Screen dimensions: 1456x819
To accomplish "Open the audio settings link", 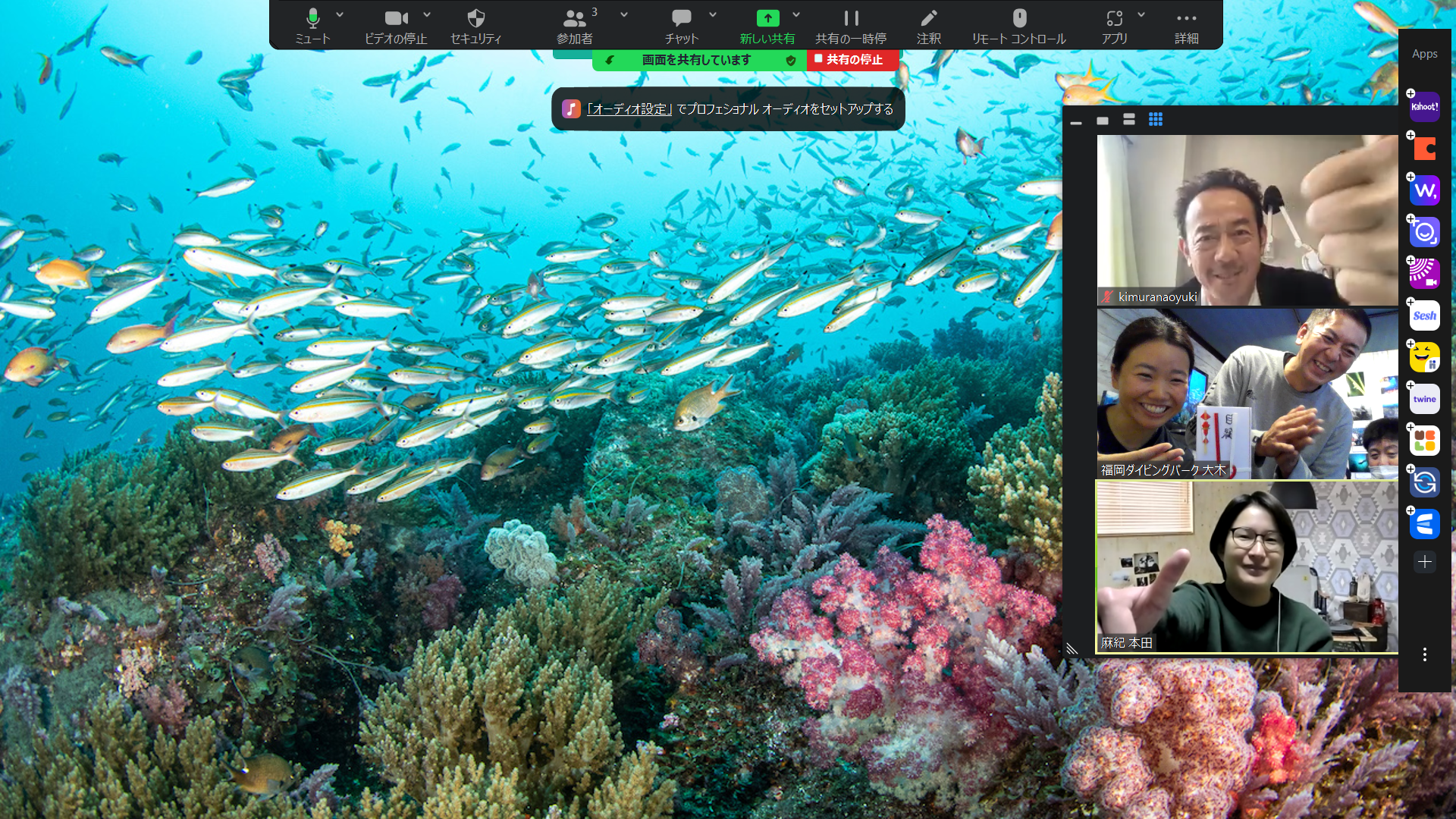I will click(x=629, y=109).
